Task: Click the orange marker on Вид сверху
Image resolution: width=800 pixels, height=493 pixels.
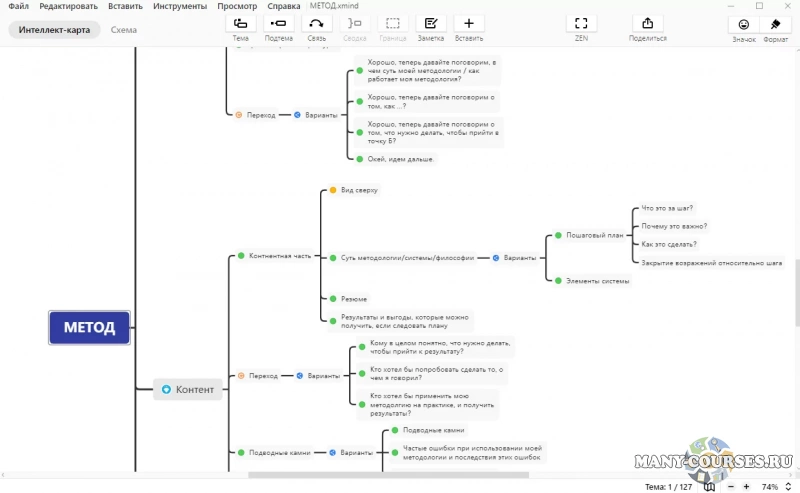Action: click(x=333, y=189)
